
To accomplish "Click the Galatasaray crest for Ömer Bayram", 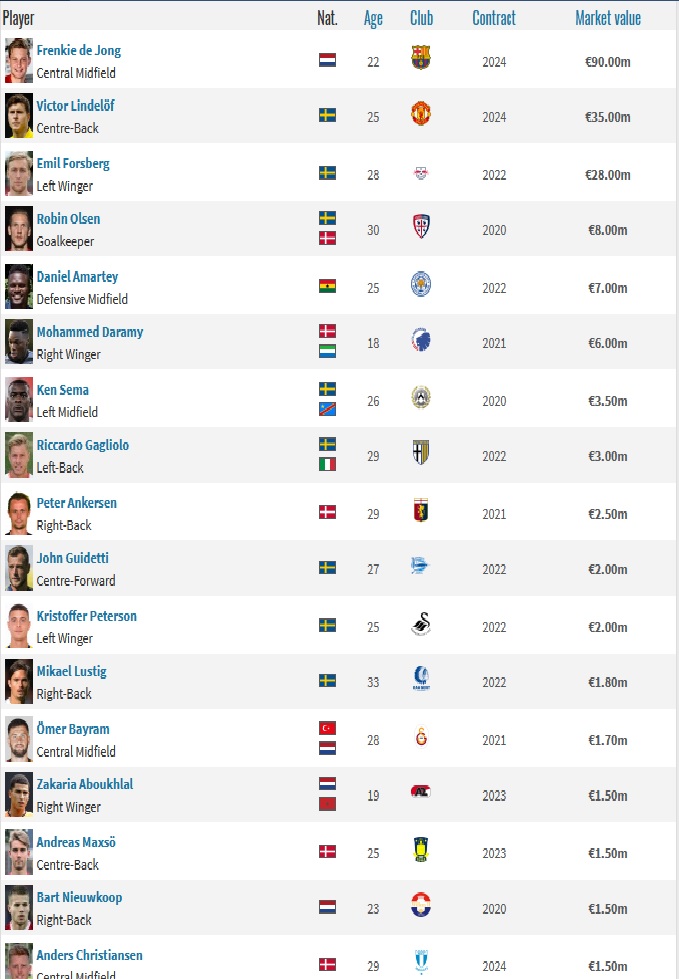I will click(x=421, y=739).
